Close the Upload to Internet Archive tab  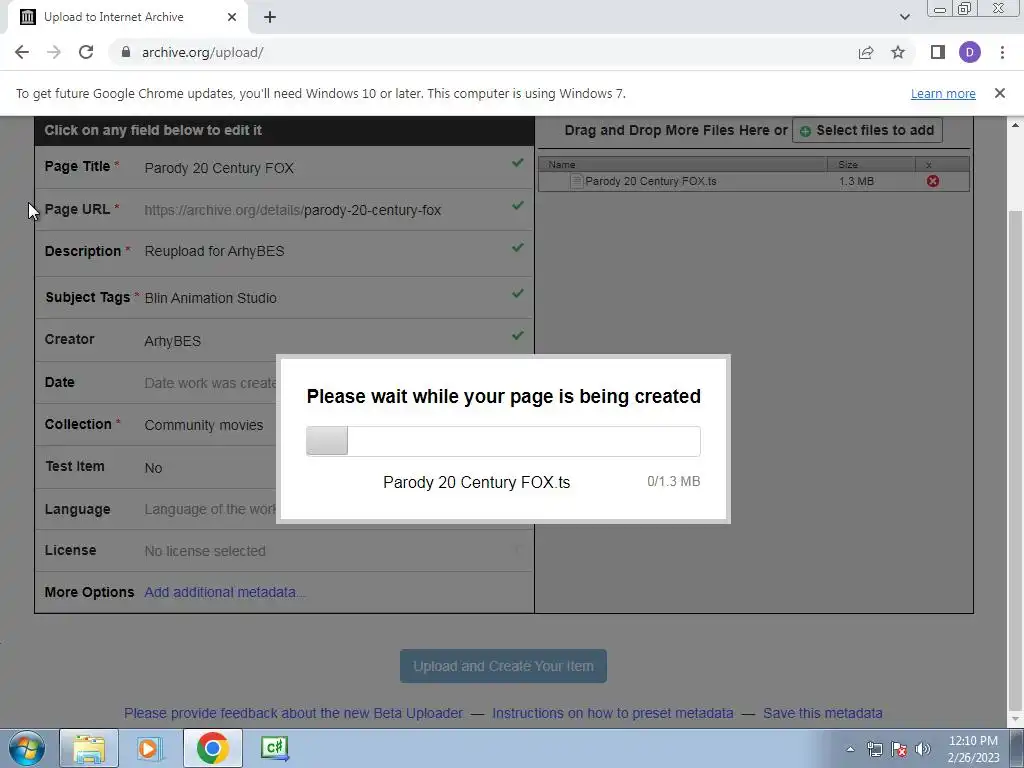232,17
